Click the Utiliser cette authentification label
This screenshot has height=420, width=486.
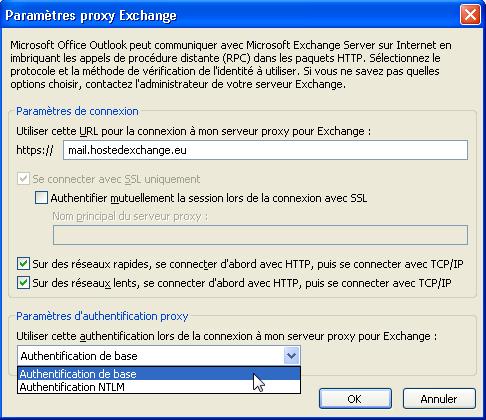(226, 336)
